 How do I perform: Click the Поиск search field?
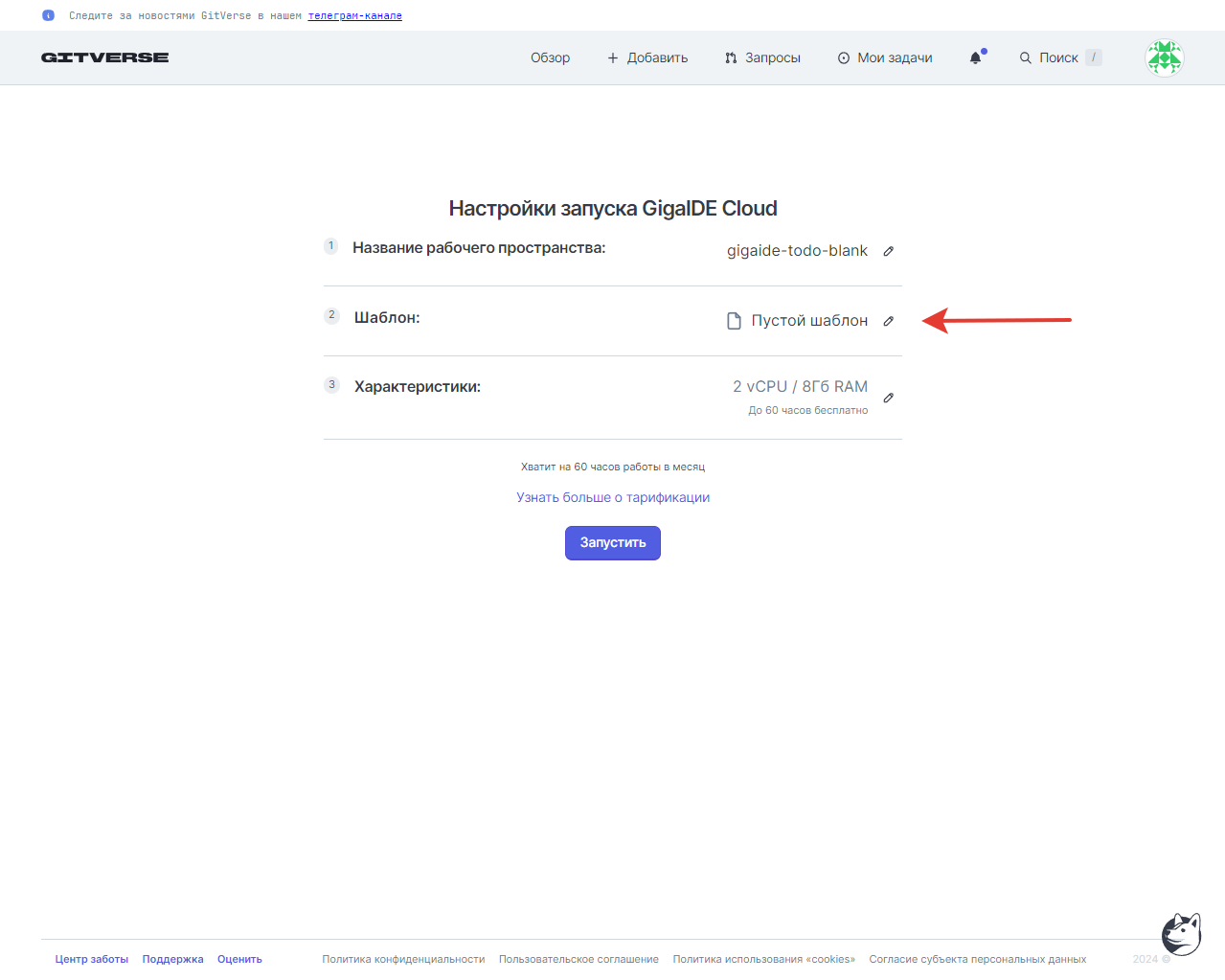pos(1059,57)
